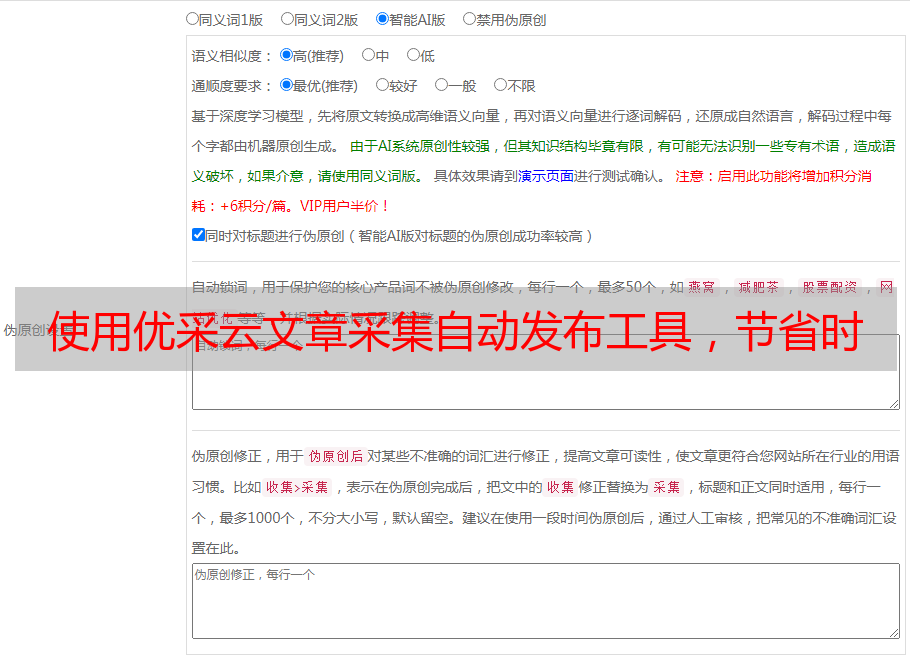Click the 通顺度要求 label
The width and height of the screenshot is (911, 658).
[x=232, y=87]
